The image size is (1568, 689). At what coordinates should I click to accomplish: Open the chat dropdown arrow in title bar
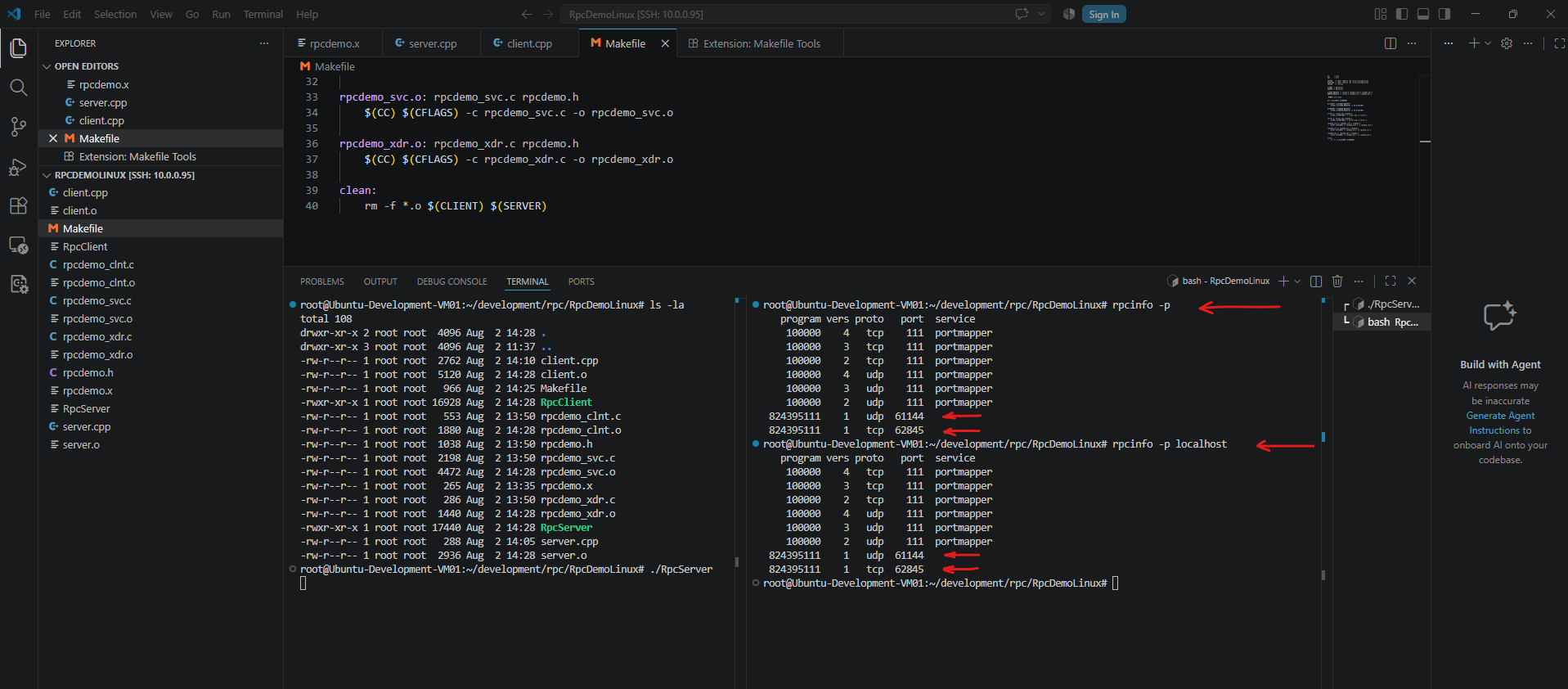pyautogui.click(x=1041, y=14)
